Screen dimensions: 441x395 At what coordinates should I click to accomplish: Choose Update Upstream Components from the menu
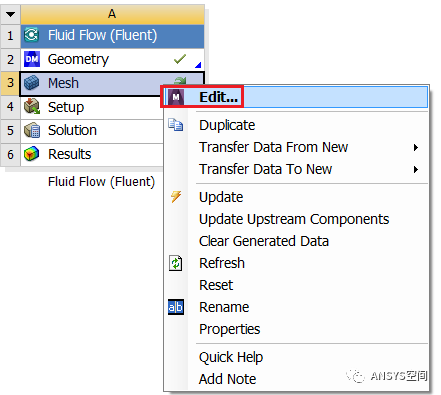[296, 219]
